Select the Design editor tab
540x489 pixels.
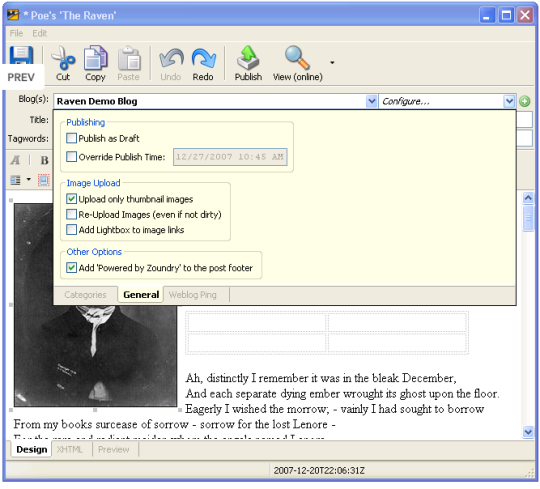31,449
